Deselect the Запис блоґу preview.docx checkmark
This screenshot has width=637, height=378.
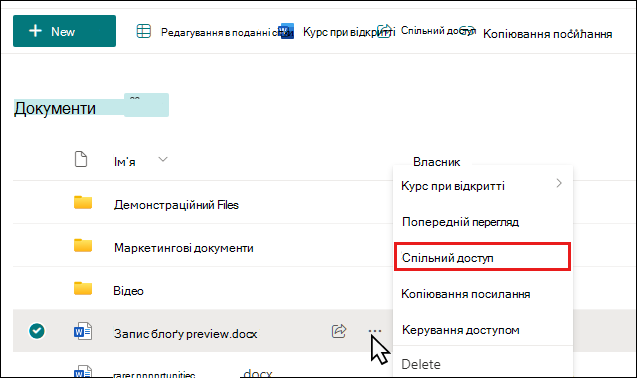pyautogui.click(x=37, y=331)
